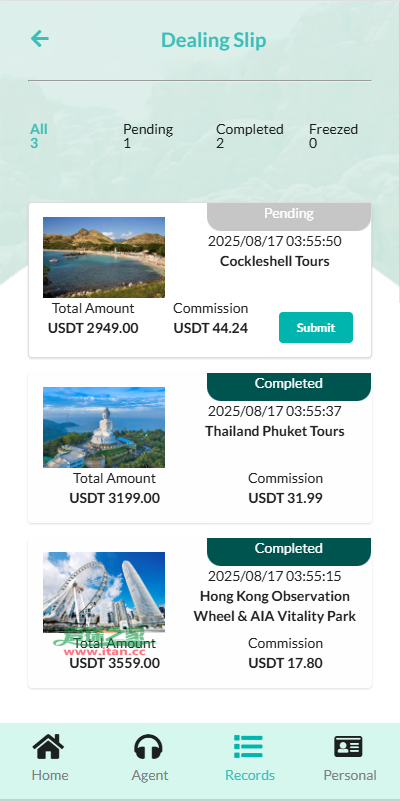Click the Dealing Slip page heading
This screenshot has width=400, height=801.
pos(214,40)
